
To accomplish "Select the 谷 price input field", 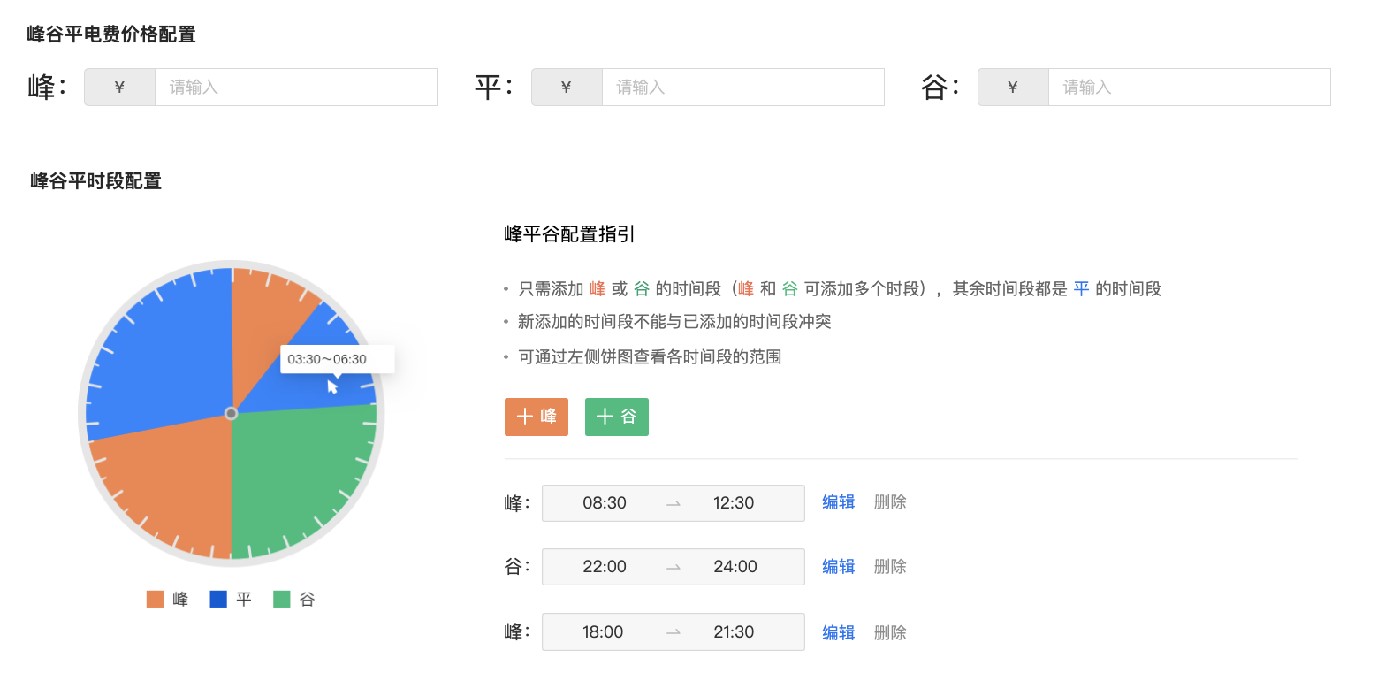I will pos(1188,87).
